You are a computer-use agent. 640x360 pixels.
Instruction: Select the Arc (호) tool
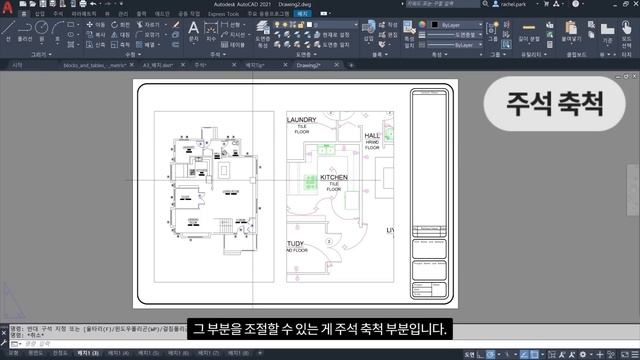click(58, 31)
